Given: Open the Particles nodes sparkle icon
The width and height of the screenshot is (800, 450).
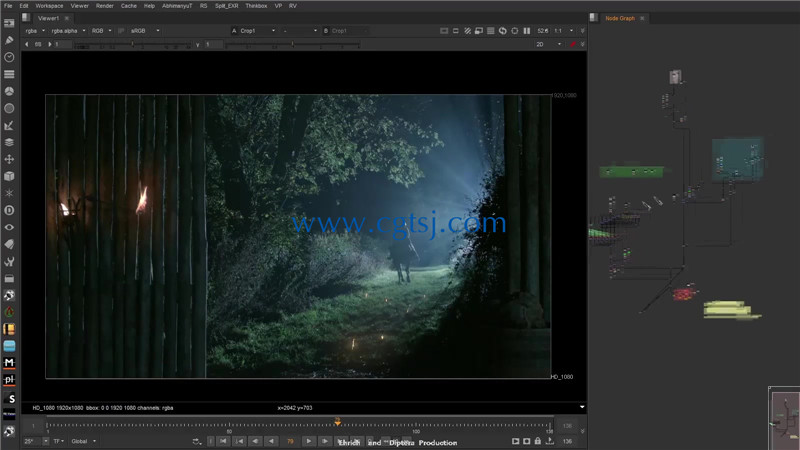Looking at the screenshot, I should pyautogui.click(x=9, y=193).
